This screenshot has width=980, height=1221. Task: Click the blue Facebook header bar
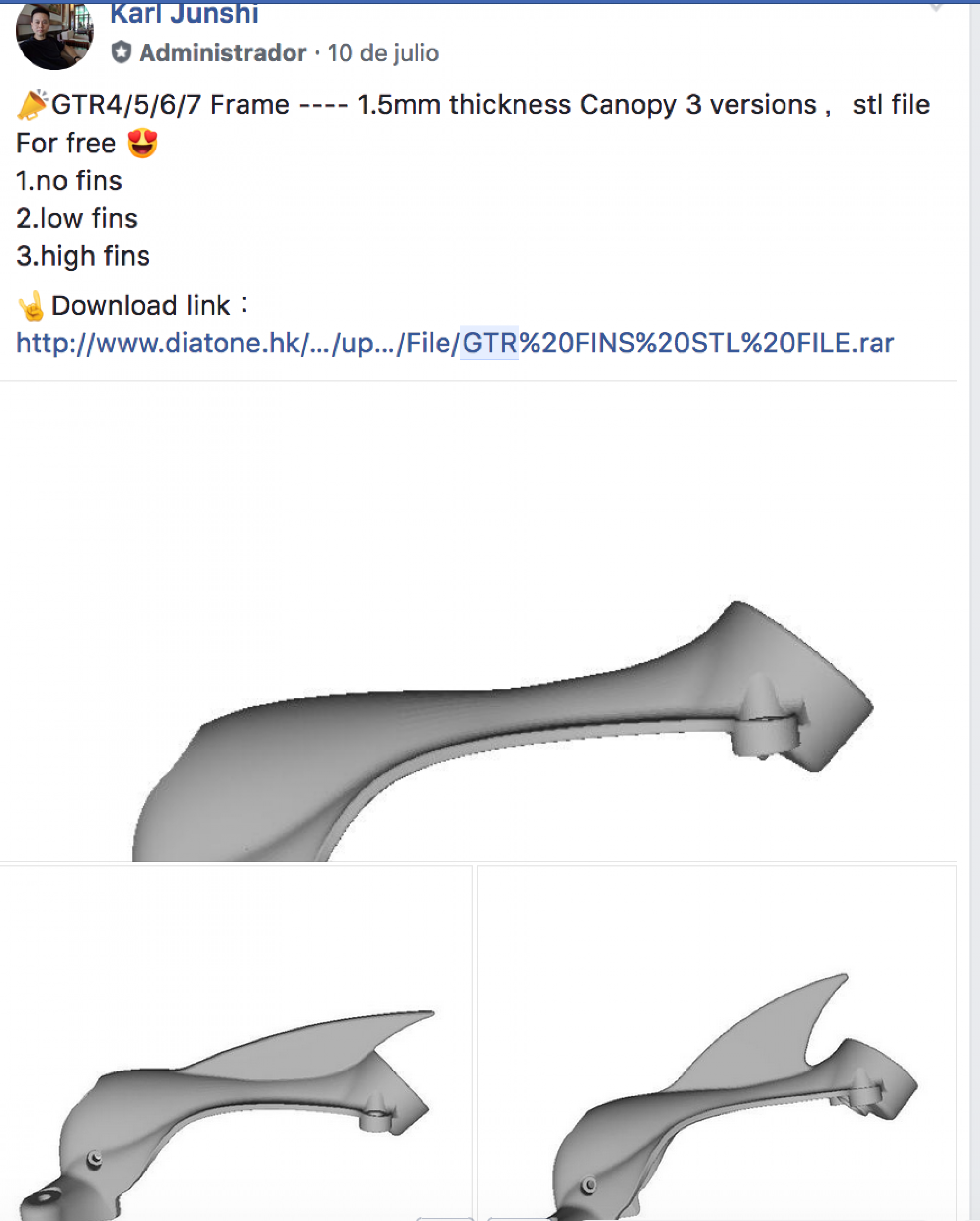click(490, 1)
